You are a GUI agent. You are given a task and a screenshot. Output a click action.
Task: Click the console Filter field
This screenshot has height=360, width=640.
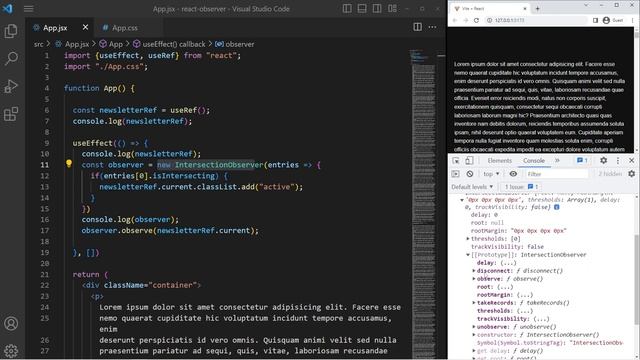[x=556, y=174]
